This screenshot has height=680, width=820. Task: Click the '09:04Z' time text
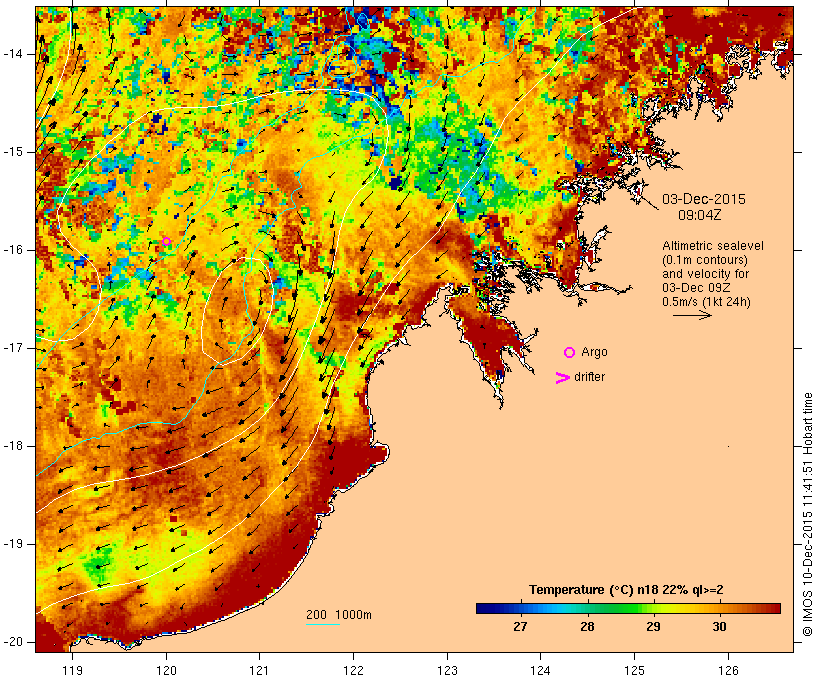pos(699,215)
